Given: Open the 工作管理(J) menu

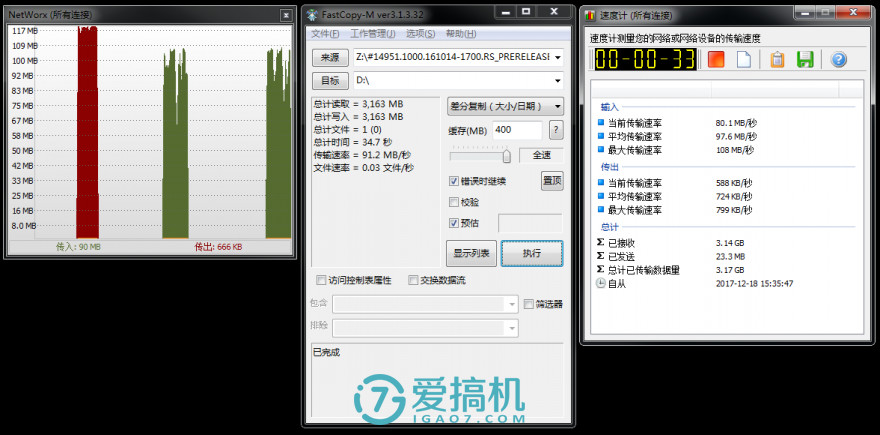Looking at the screenshot, I should [x=373, y=34].
